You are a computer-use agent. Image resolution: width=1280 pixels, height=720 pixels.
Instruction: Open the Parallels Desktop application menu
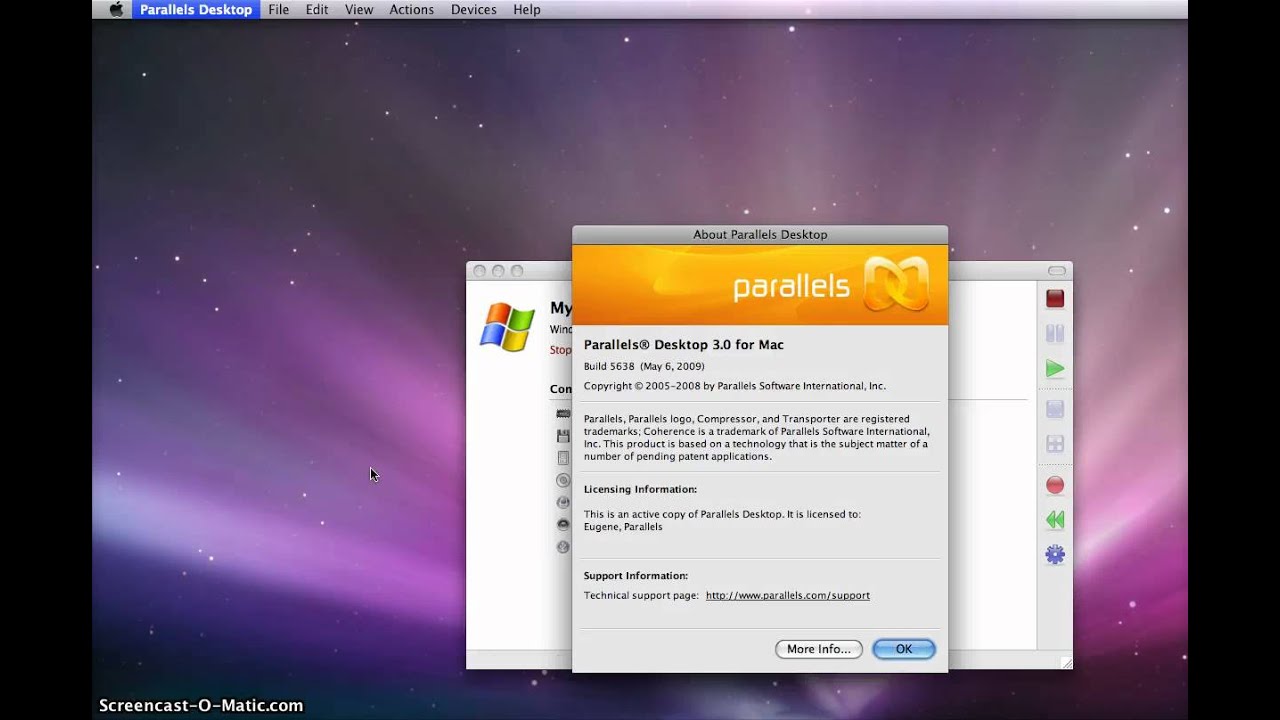(x=196, y=9)
